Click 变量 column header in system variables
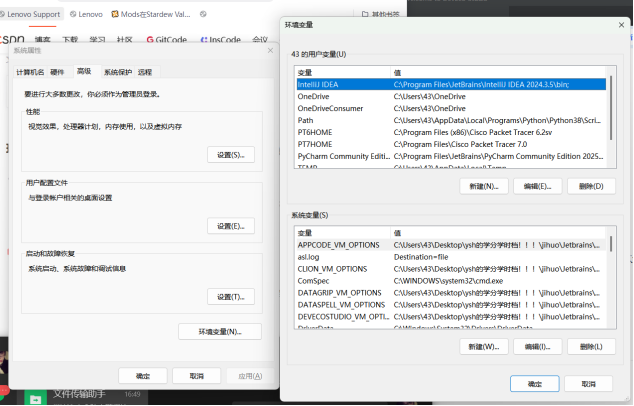 click(343, 233)
